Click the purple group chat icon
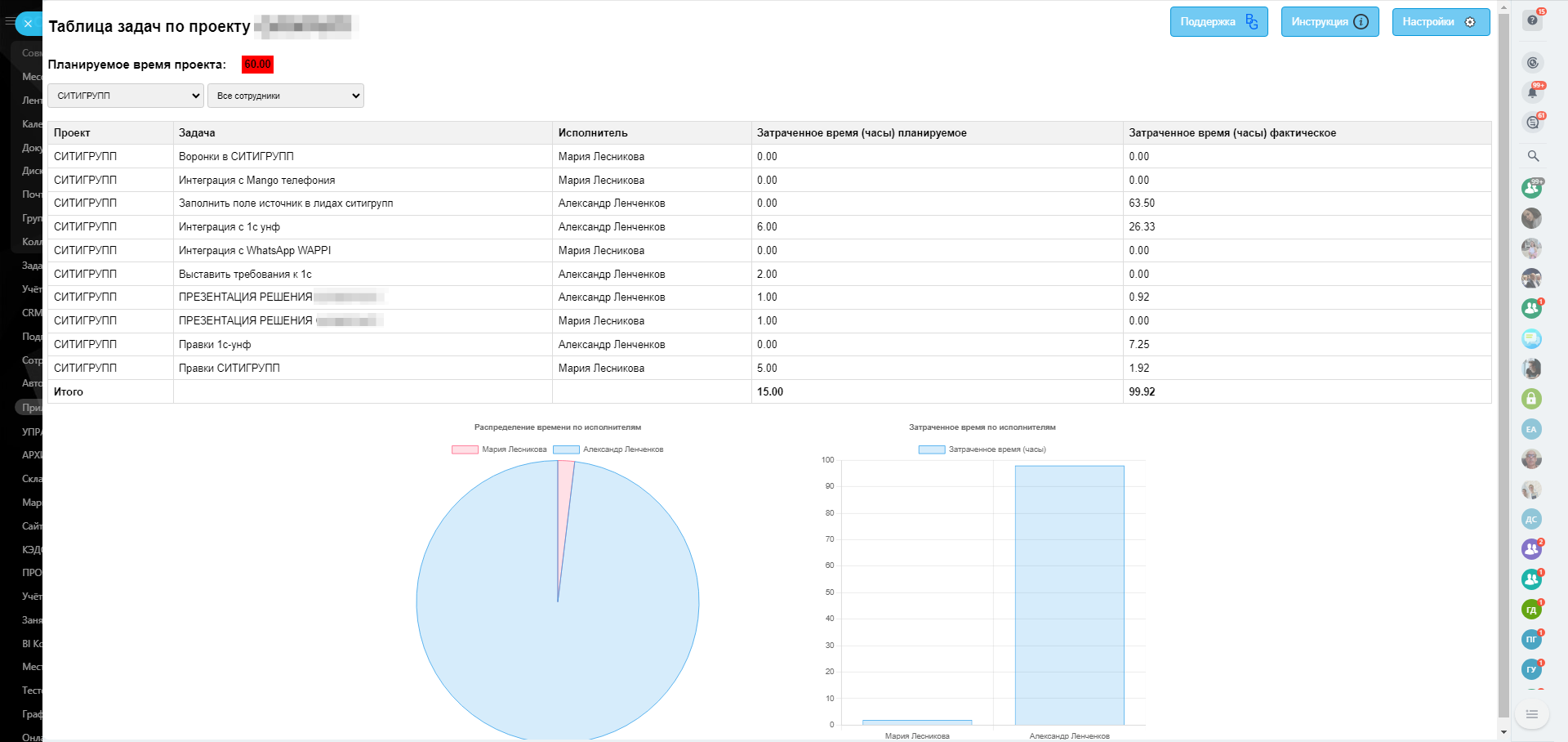This screenshot has height=742, width=1568. 1531,549
